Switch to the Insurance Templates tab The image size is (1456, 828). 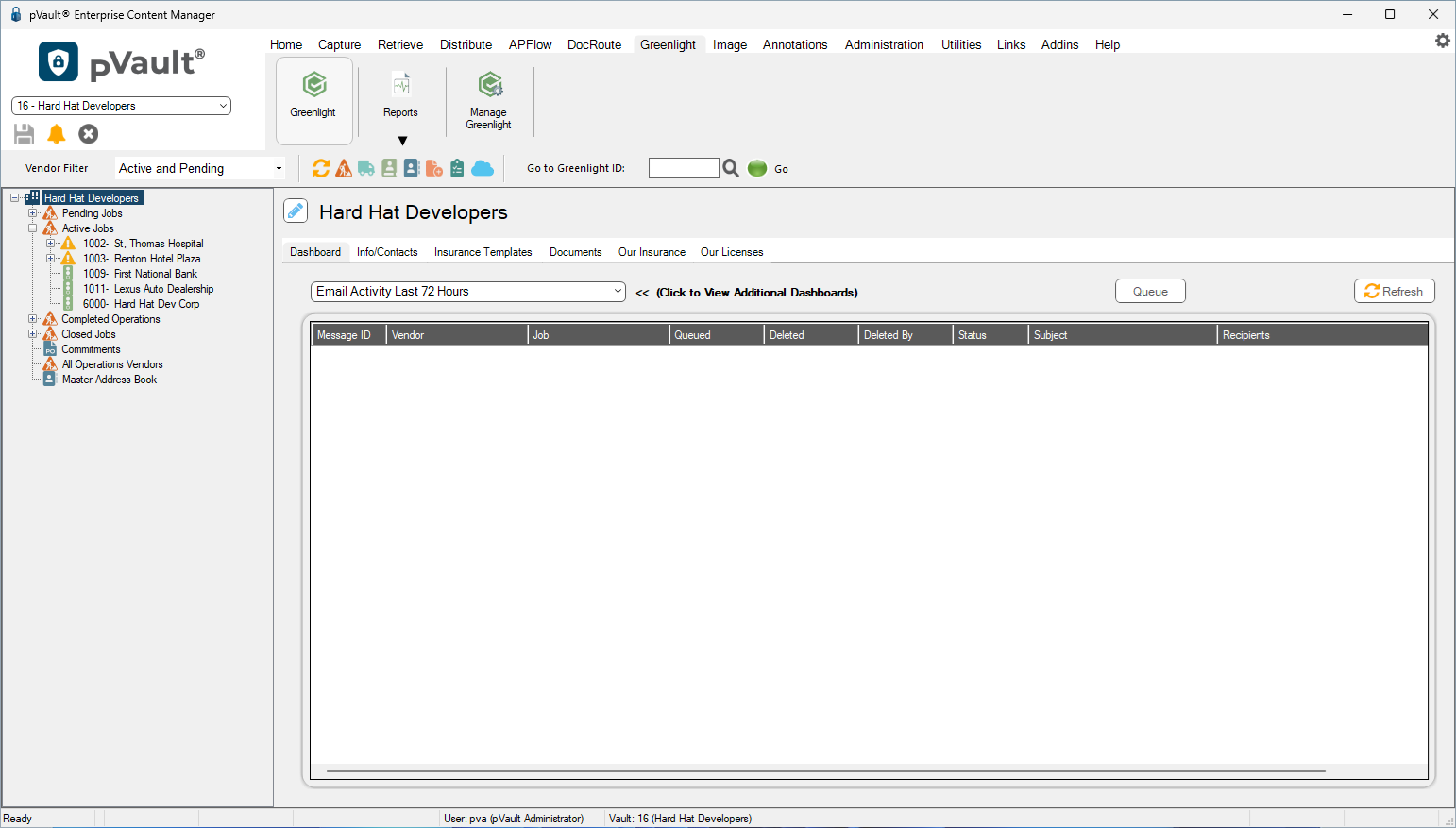(483, 252)
